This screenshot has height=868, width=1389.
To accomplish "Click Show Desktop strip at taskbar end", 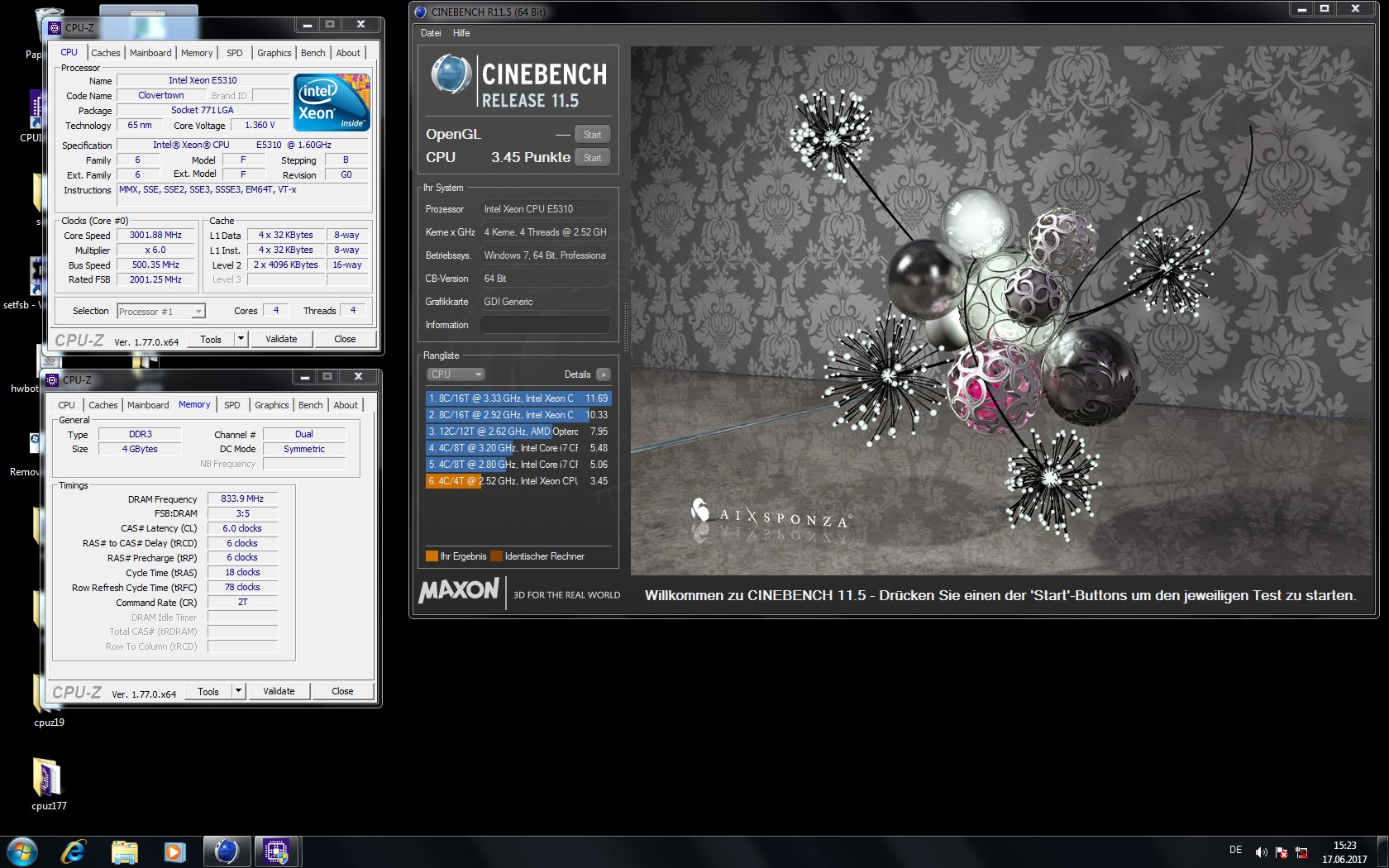I will pos(1382,852).
